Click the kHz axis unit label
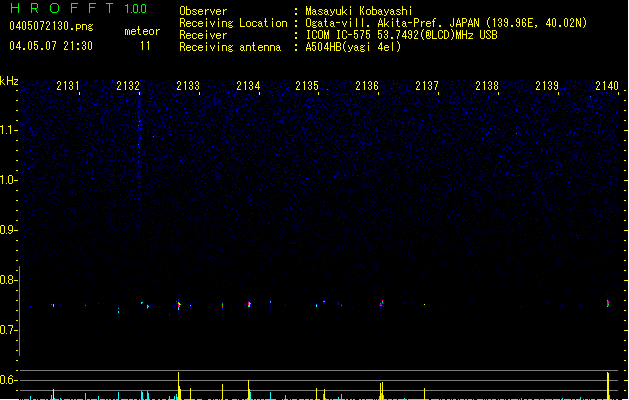The image size is (629, 400). (x=9, y=81)
